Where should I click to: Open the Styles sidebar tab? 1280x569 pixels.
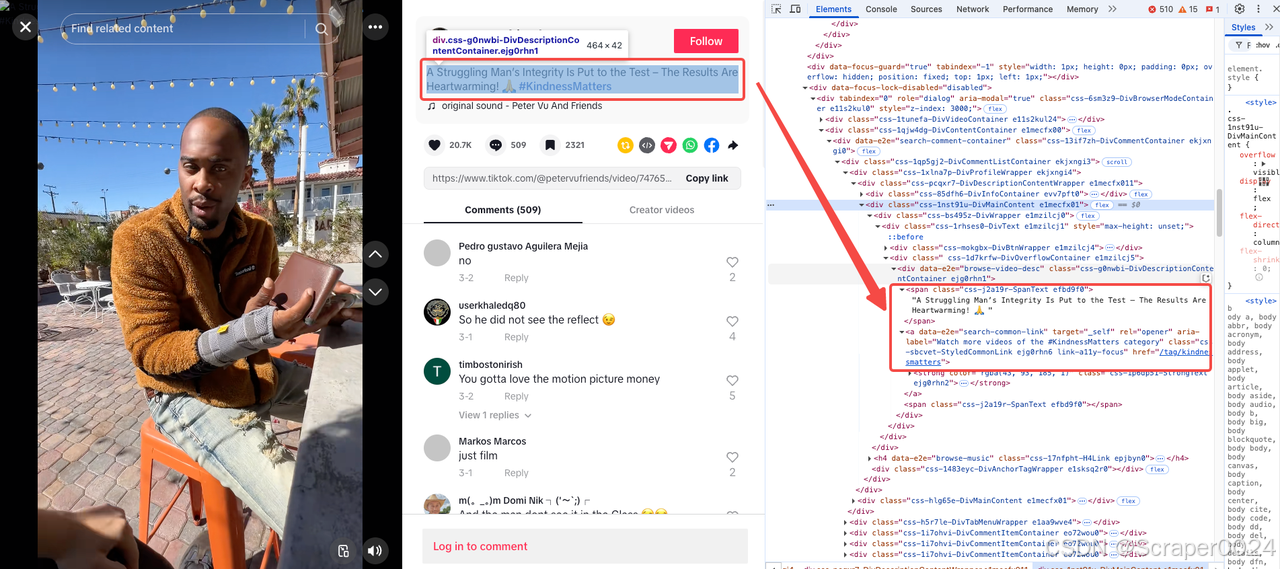1244,28
